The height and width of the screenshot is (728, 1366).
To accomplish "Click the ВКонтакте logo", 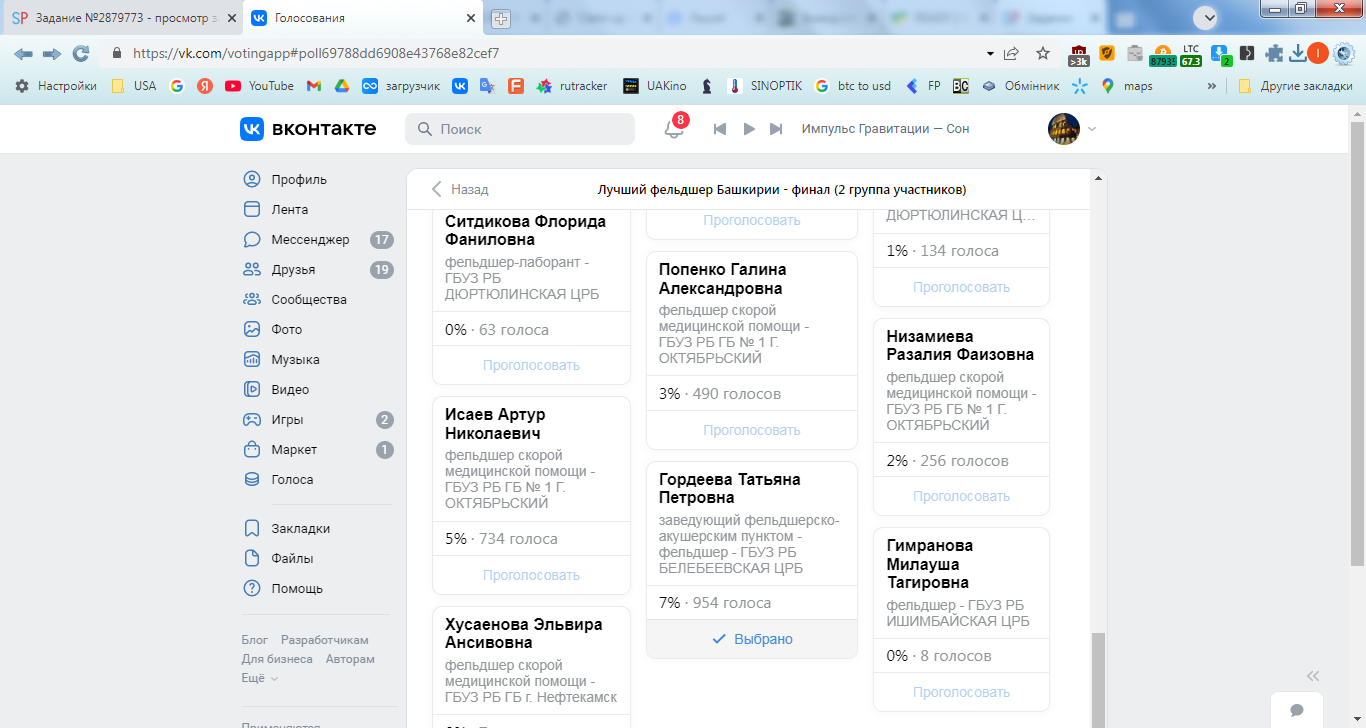I will click(x=308, y=129).
